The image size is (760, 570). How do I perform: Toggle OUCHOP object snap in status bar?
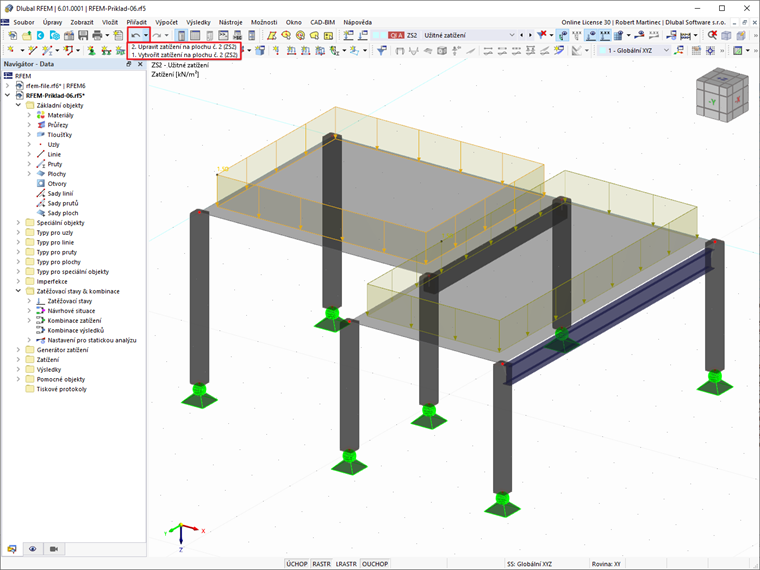pyautogui.click(x=375, y=564)
